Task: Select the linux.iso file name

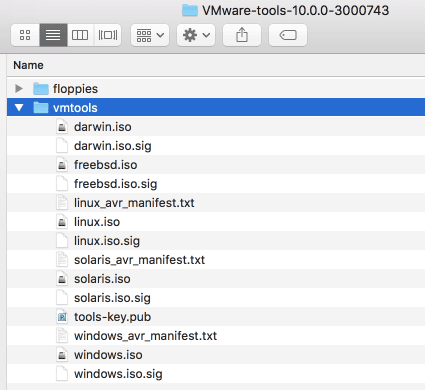Action: coord(97,222)
